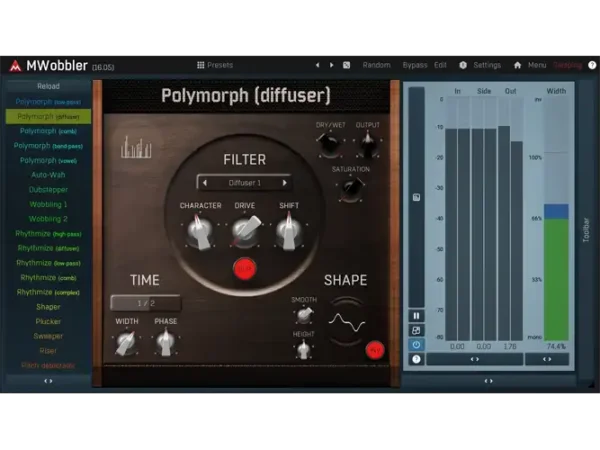Select Rhythmize (complex) preset
This screenshot has height=450, width=600.
(48, 292)
